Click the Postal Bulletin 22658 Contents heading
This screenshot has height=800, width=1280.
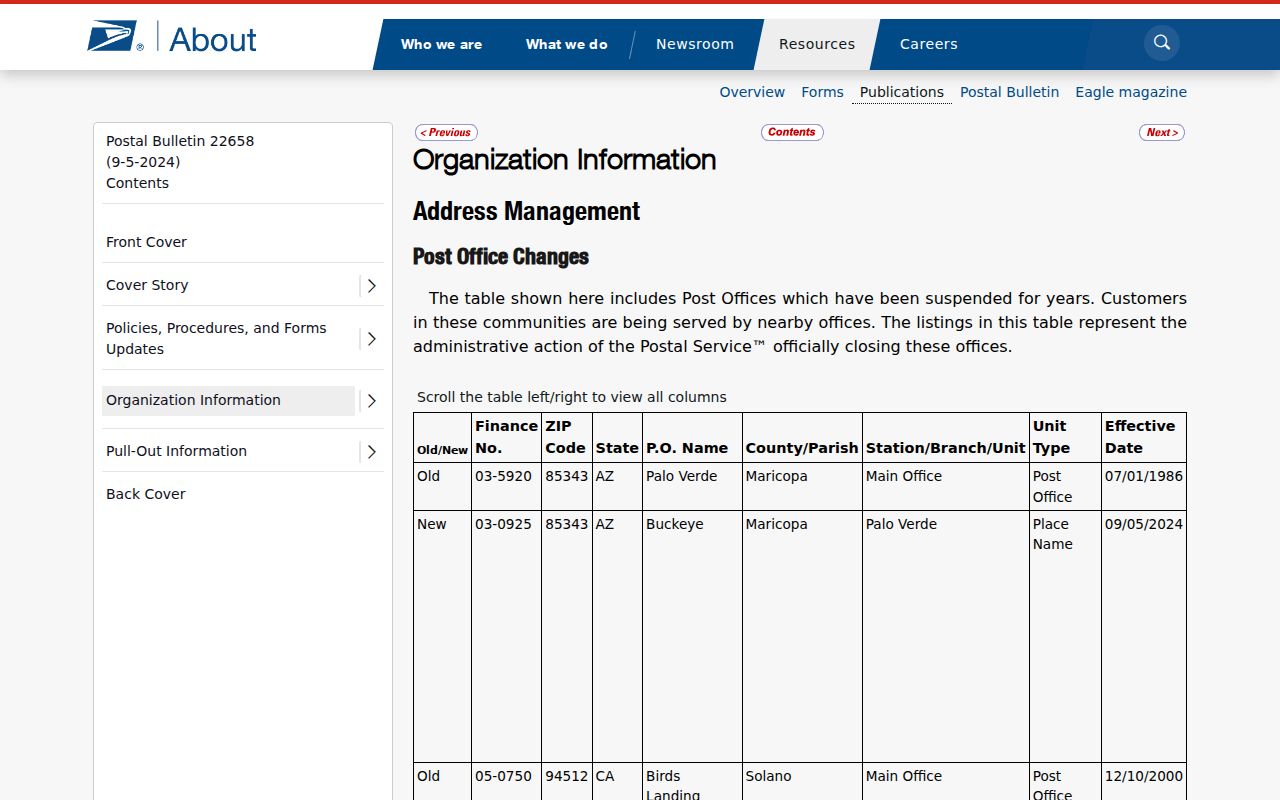tap(180, 162)
